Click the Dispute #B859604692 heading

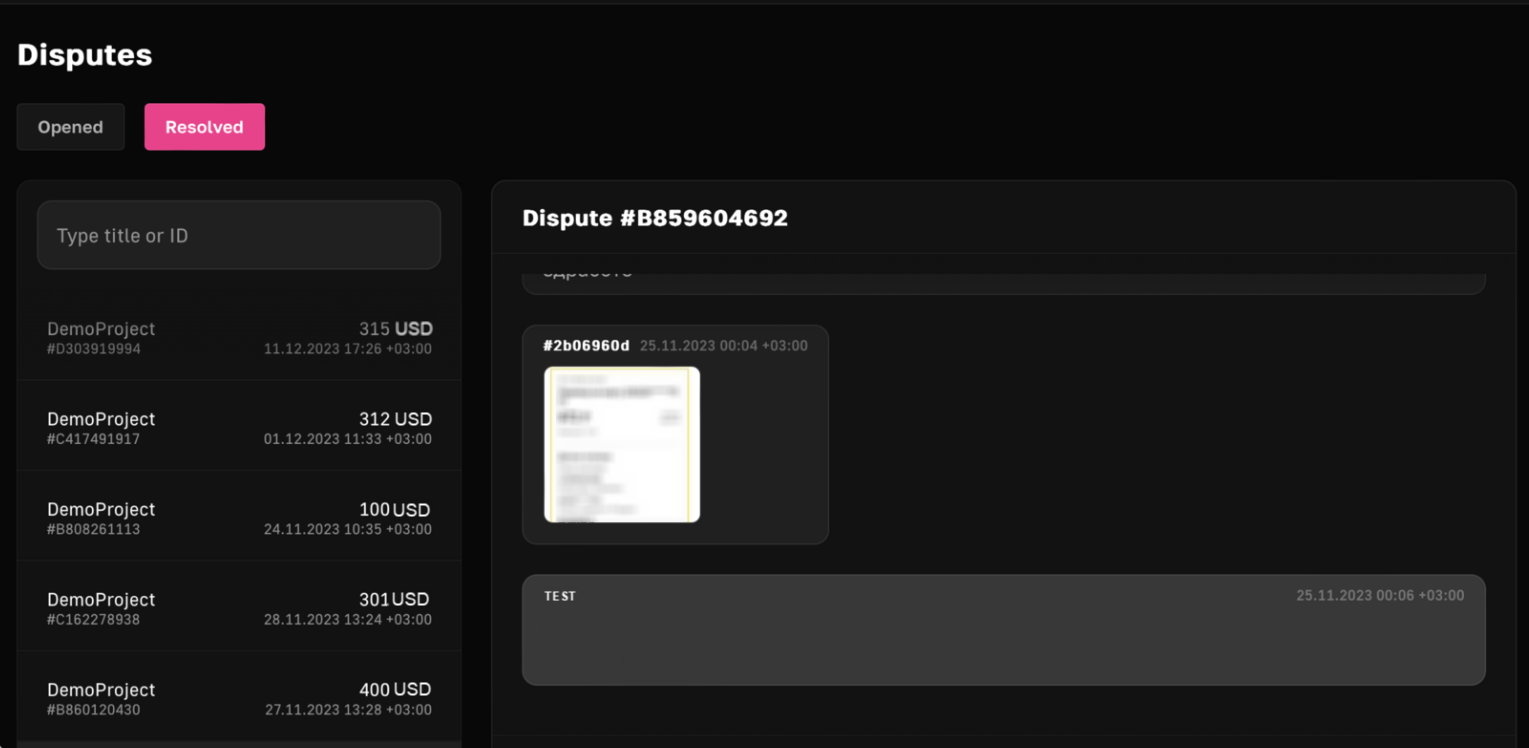[x=655, y=218]
